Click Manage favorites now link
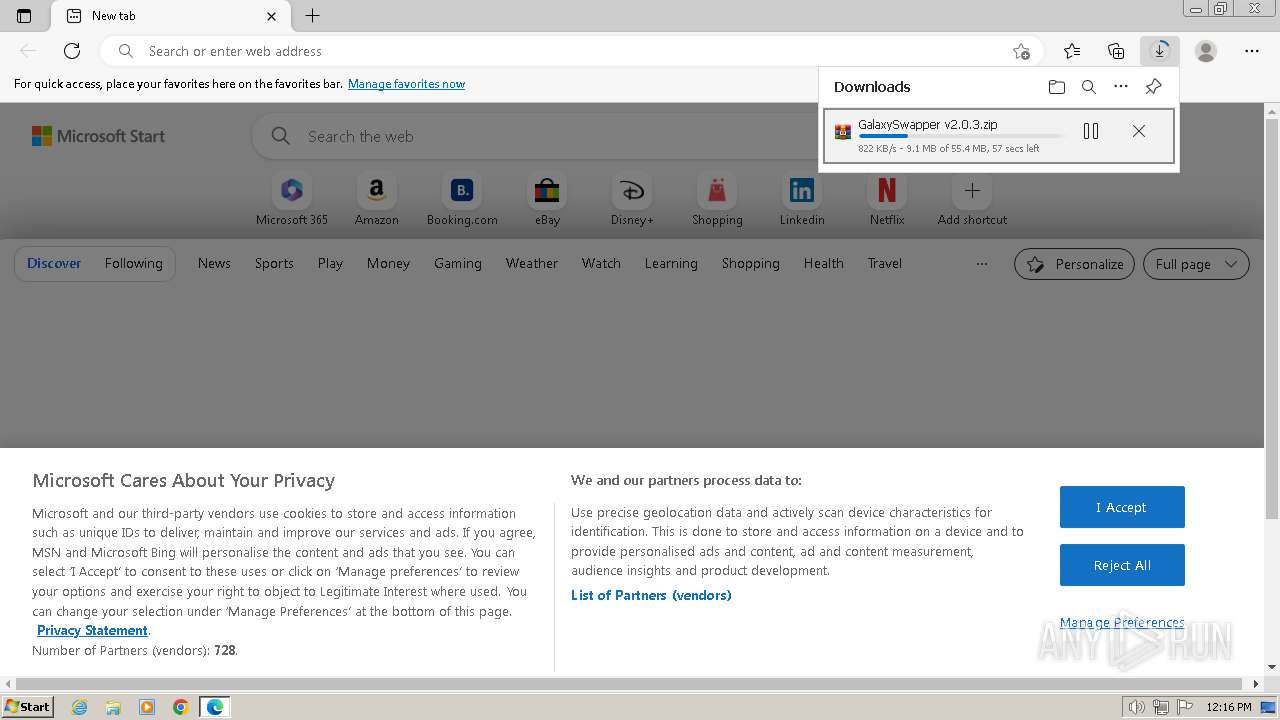The image size is (1280, 720). click(x=406, y=84)
